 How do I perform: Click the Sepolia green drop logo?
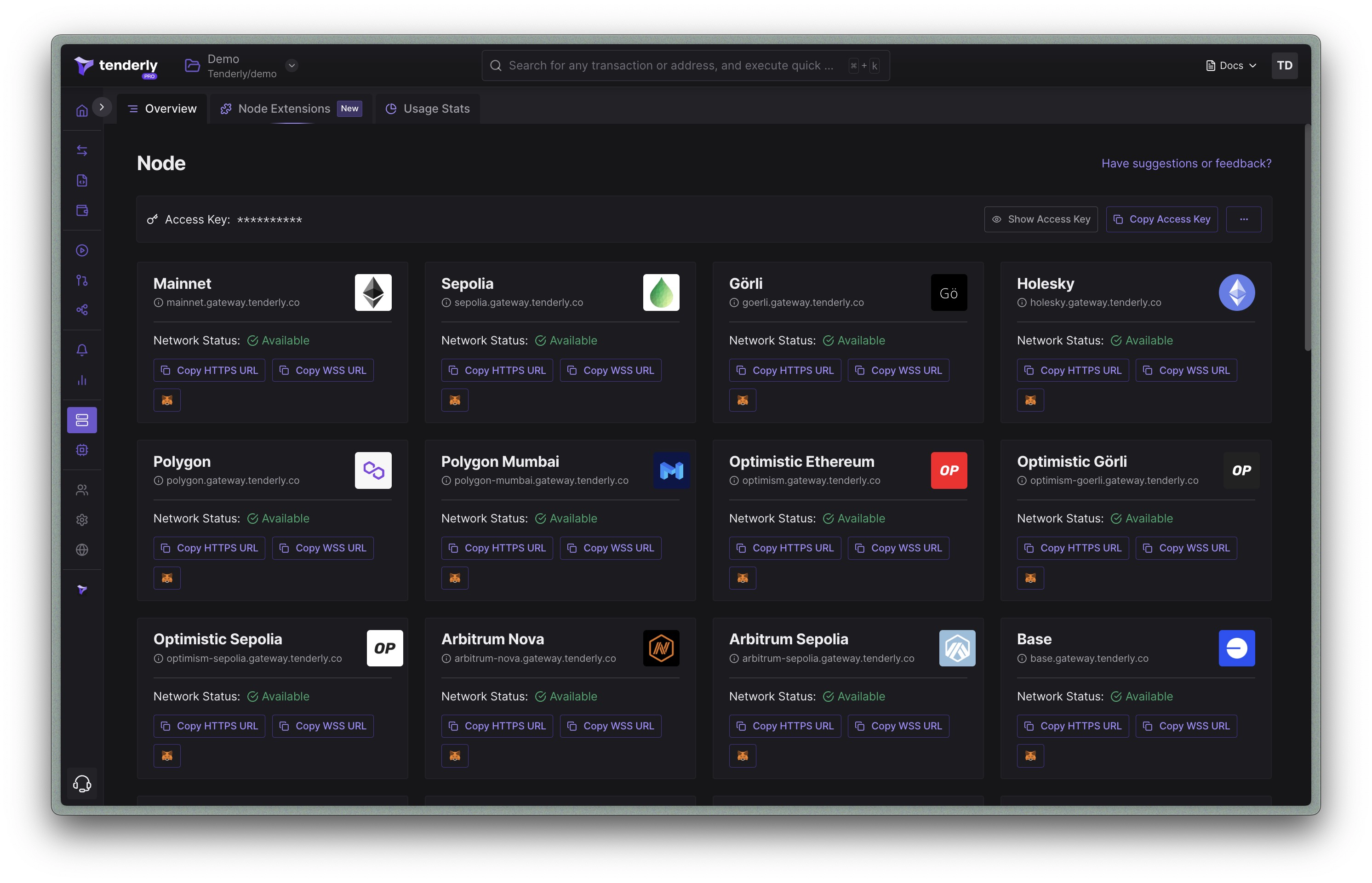(661, 292)
